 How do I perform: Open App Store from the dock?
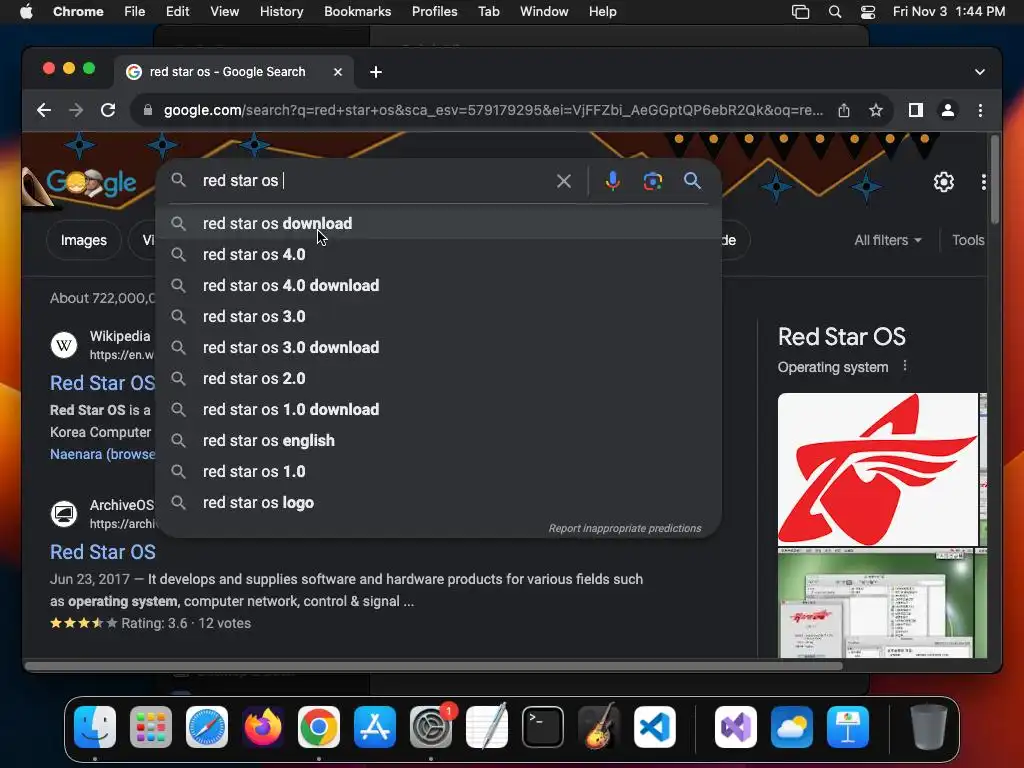pos(375,727)
